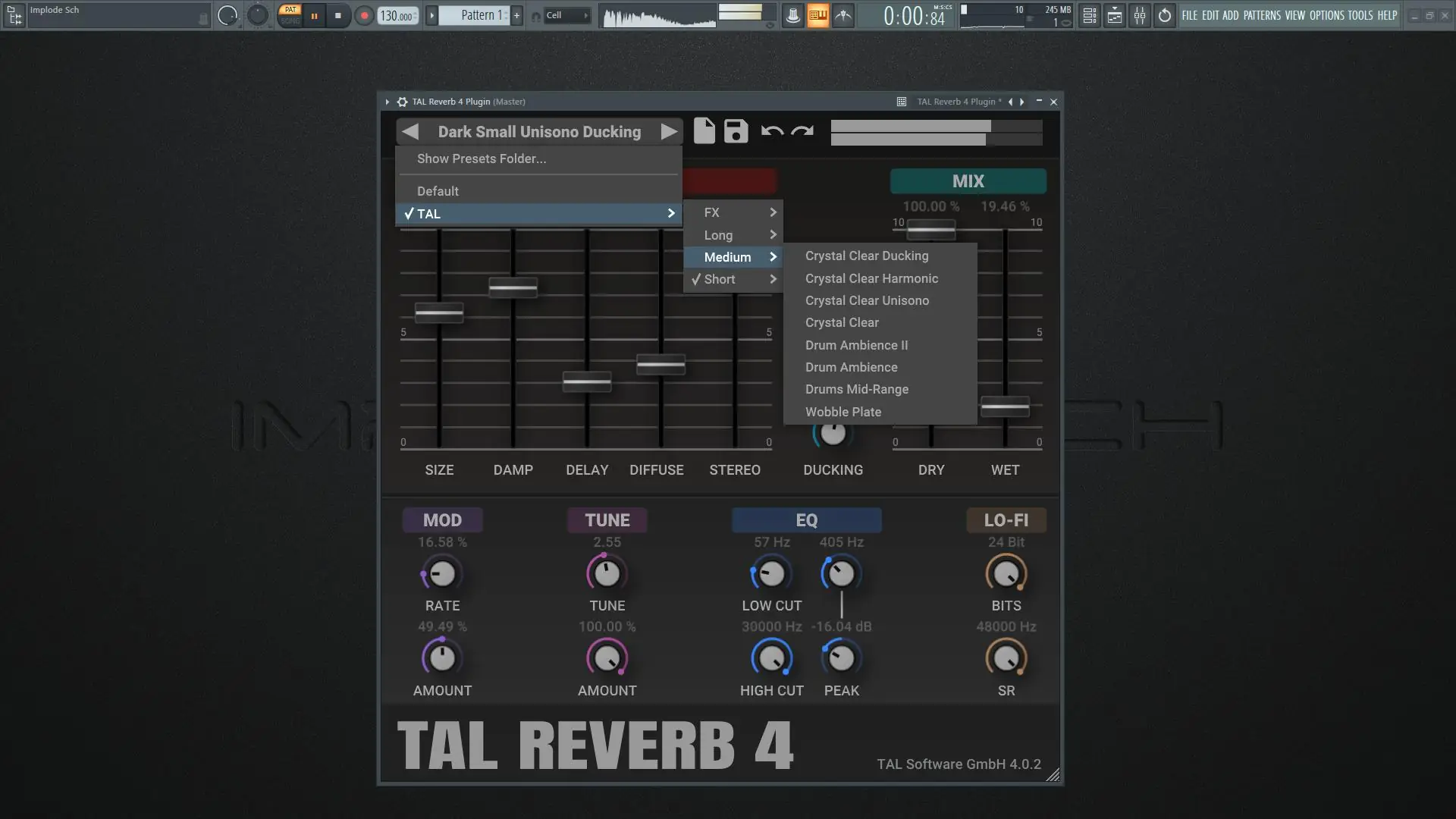Viewport: 1456px width, 819px height.
Task: Click the record button in transport
Action: coord(364,15)
